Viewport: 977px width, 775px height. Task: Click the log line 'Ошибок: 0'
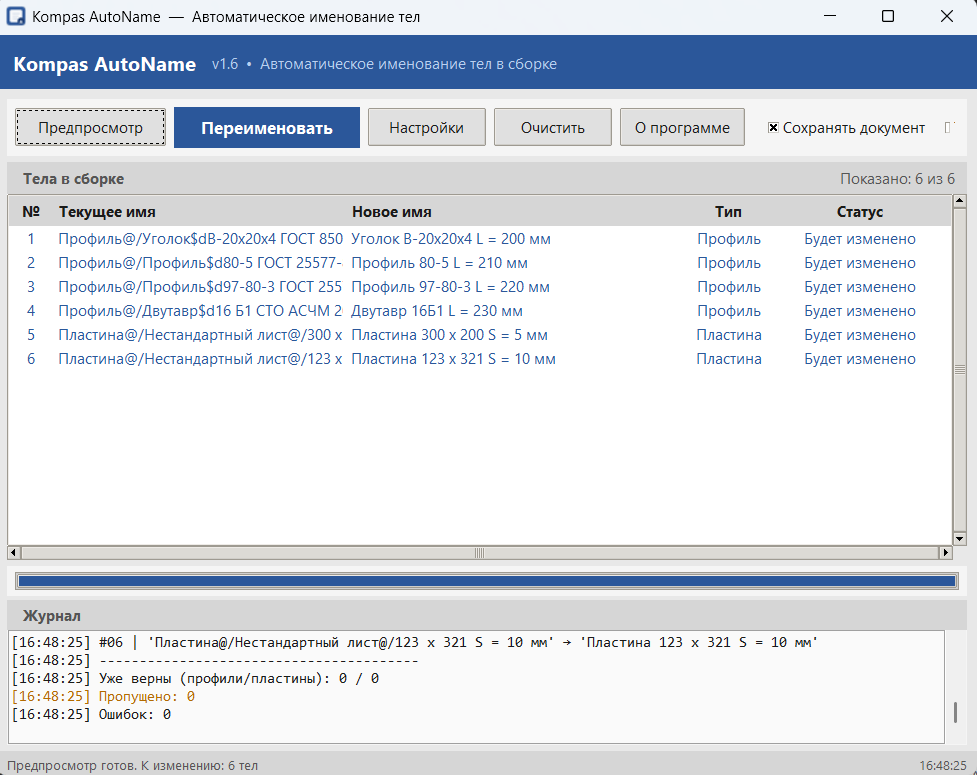[92, 715]
